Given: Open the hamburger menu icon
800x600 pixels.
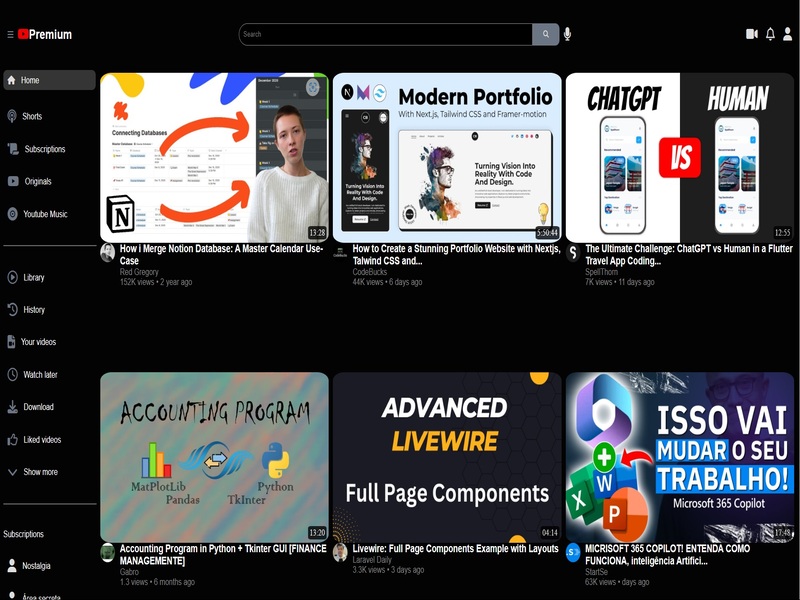Looking at the screenshot, I should [x=10, y=34].
